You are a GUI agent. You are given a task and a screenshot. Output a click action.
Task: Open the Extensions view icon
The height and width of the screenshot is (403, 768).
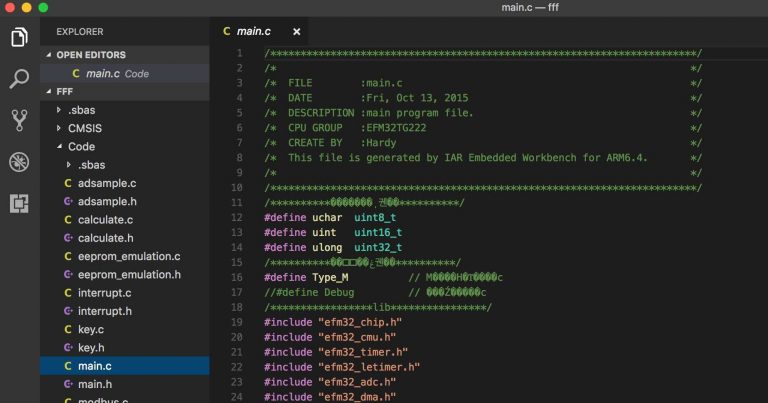point(19,203)
